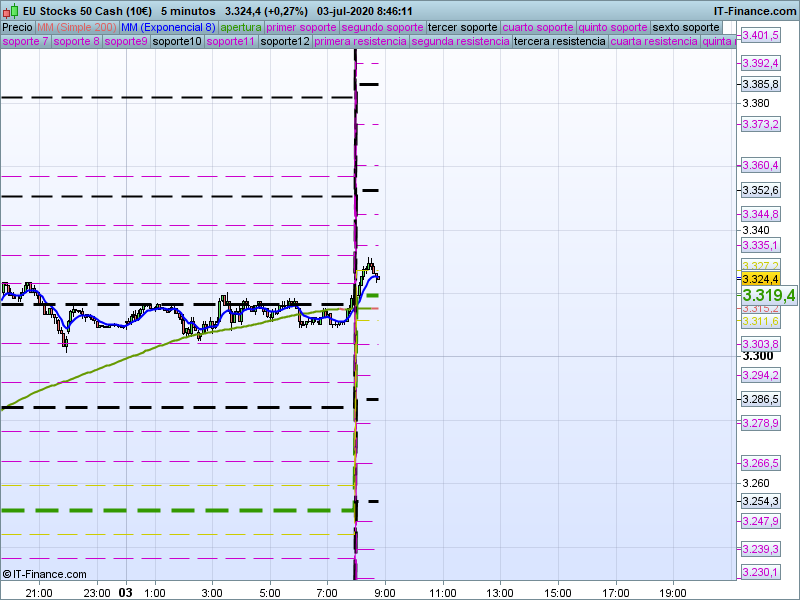
Task: Click the primera resistencia label
Action: pos(360,42)
